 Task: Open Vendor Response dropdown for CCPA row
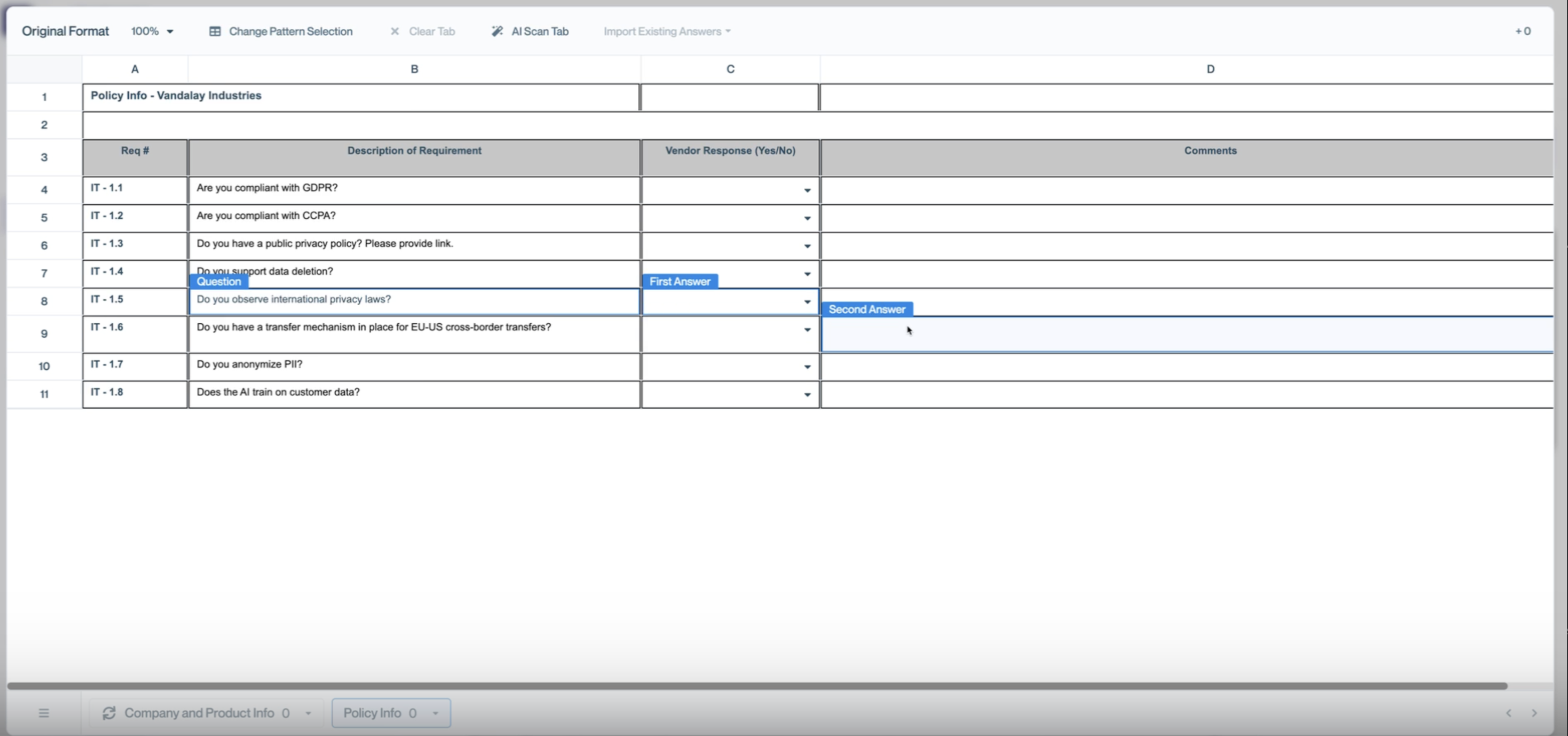(x=807, y=219)
